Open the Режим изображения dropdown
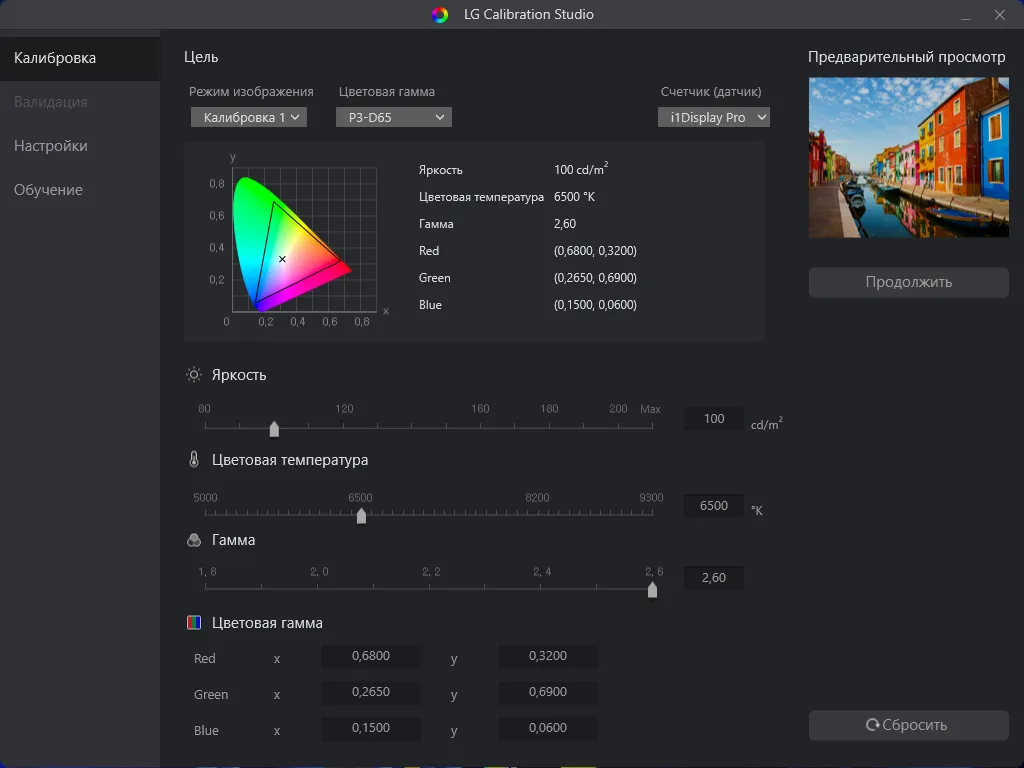This screenshot has height=768, width=1024. (x=248, y=118)
